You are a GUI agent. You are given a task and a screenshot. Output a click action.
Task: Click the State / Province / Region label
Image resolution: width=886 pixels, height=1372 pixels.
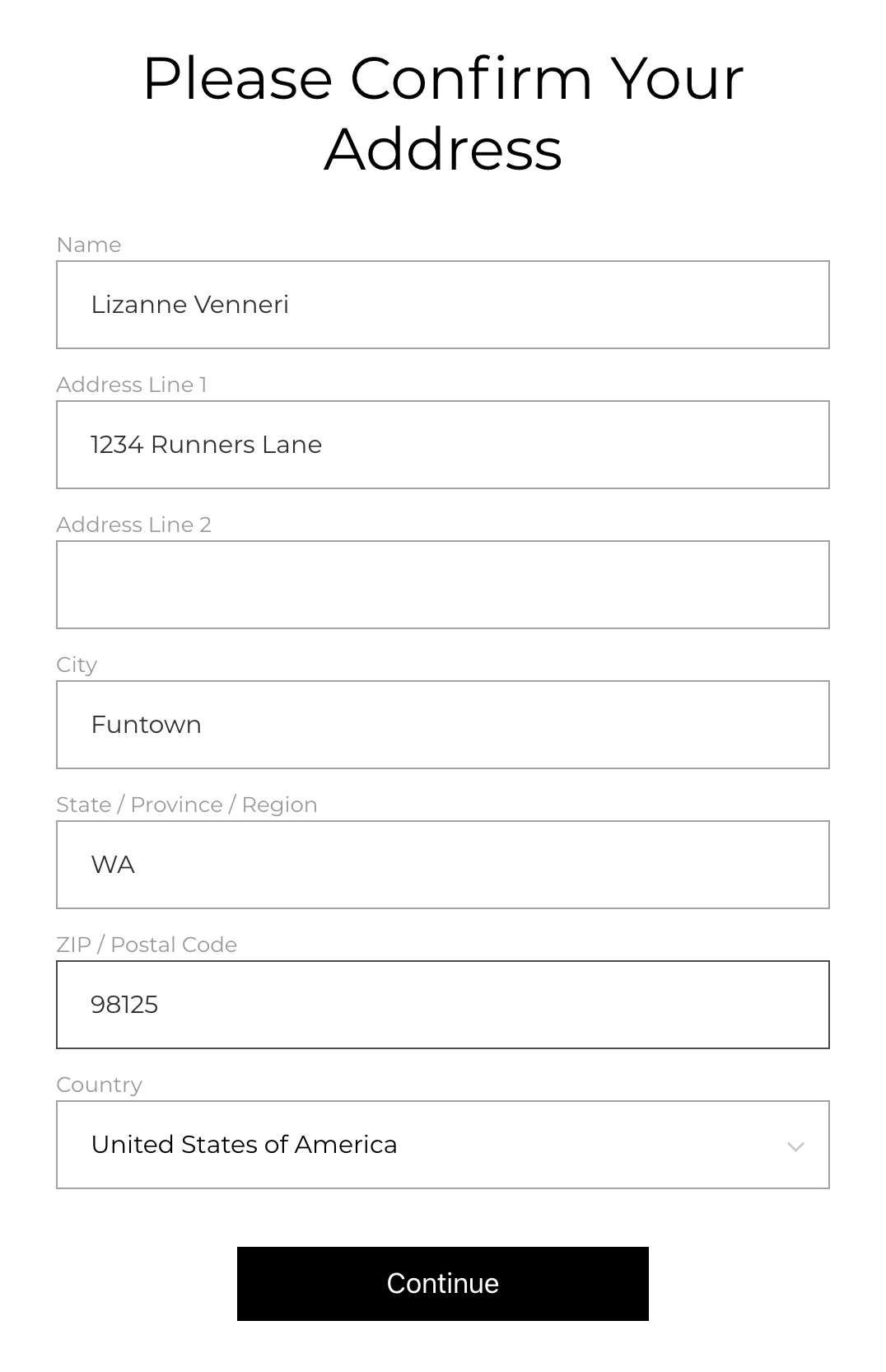click(x=187, y=805)
